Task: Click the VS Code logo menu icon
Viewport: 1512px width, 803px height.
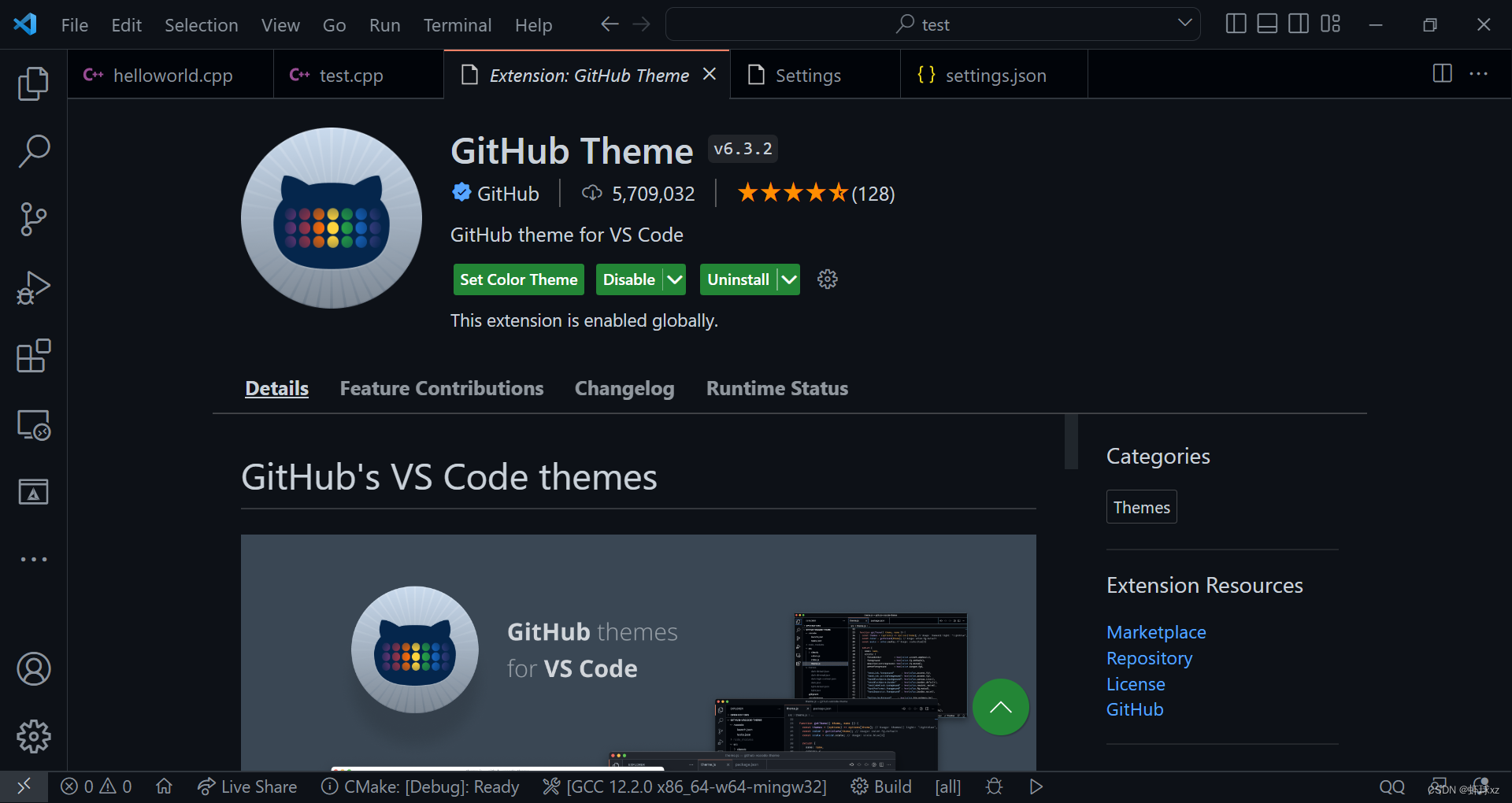Action: (25, 24)
